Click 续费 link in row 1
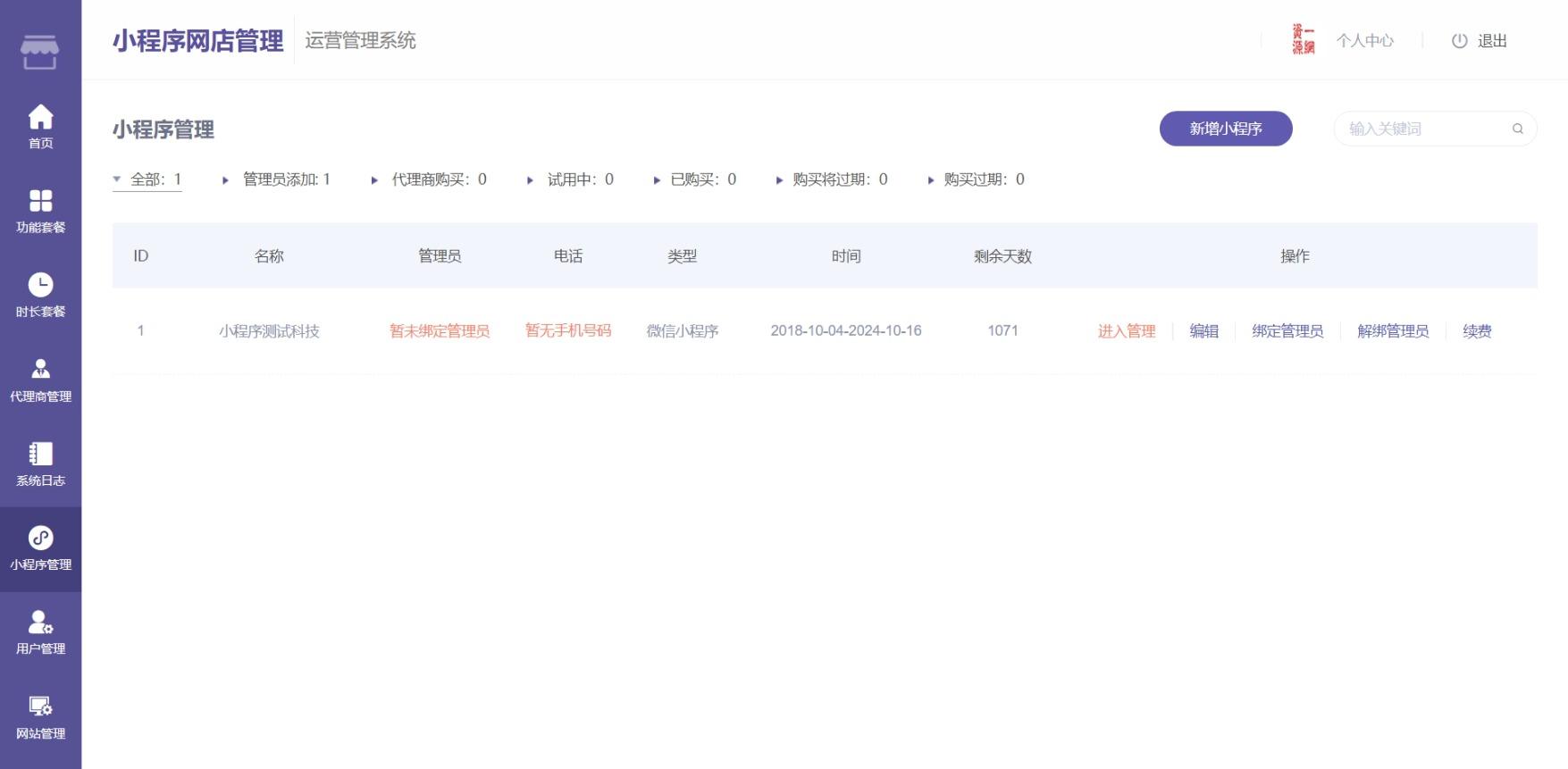The height and width of the screenshot is (769, 1568). (x=1477, y=331)
